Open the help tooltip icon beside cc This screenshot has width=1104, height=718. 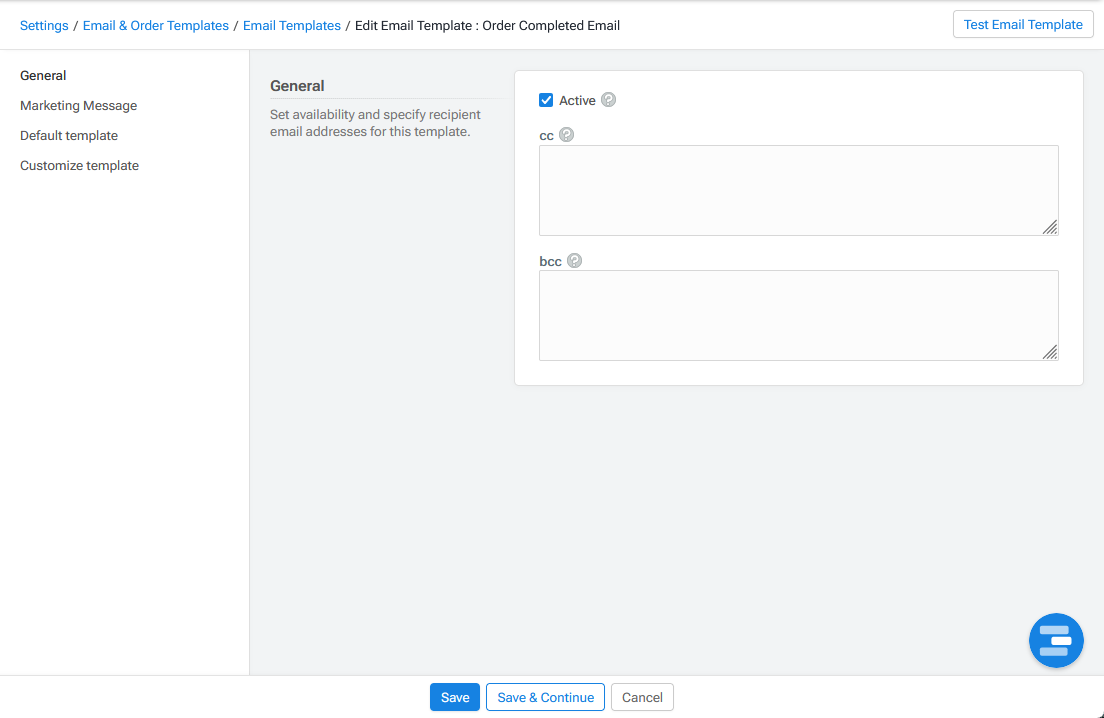click(x=566, y=134)
